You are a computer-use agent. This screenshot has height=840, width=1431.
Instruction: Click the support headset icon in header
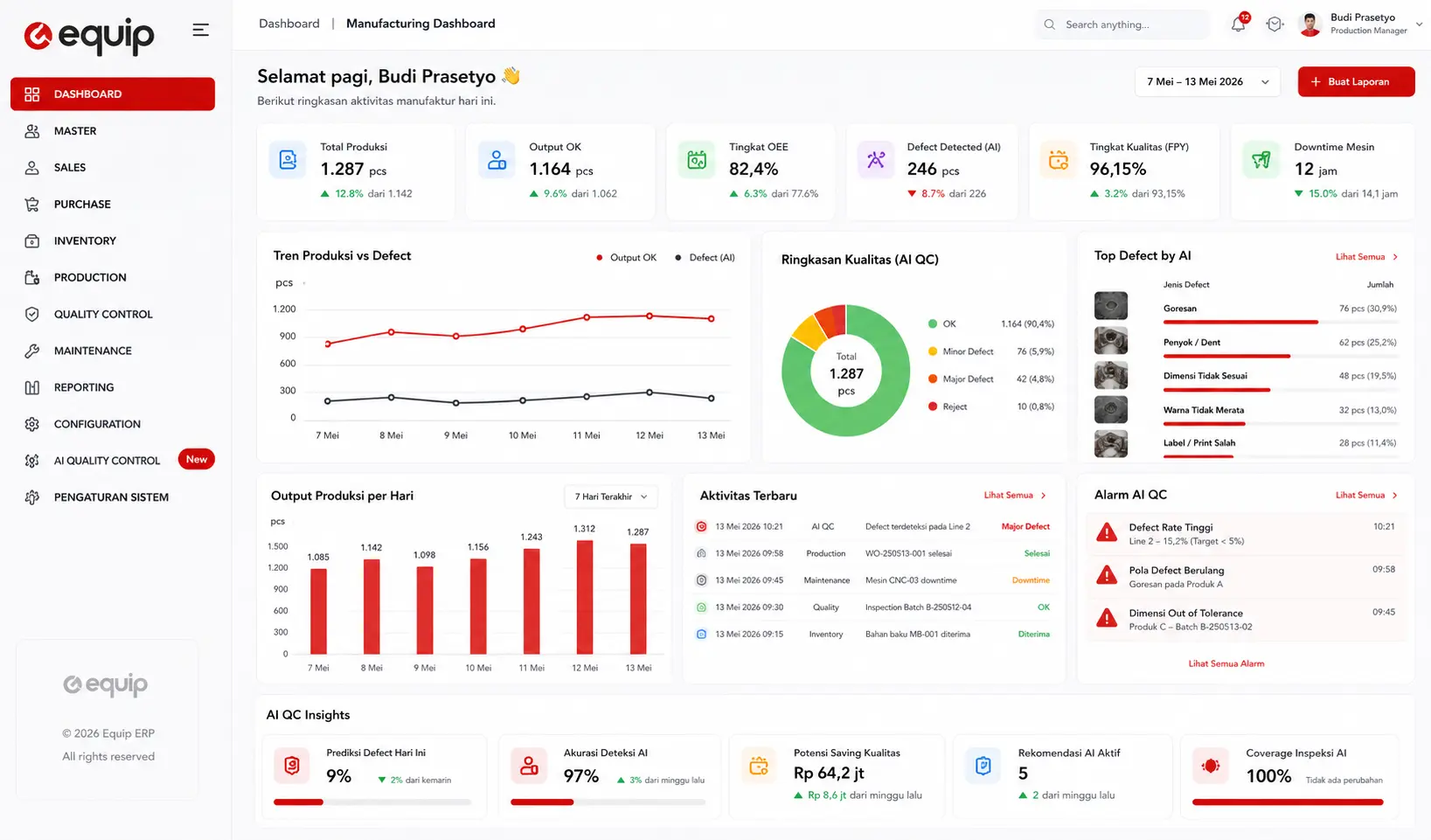pyautogui.click(x=1275, y=24)
